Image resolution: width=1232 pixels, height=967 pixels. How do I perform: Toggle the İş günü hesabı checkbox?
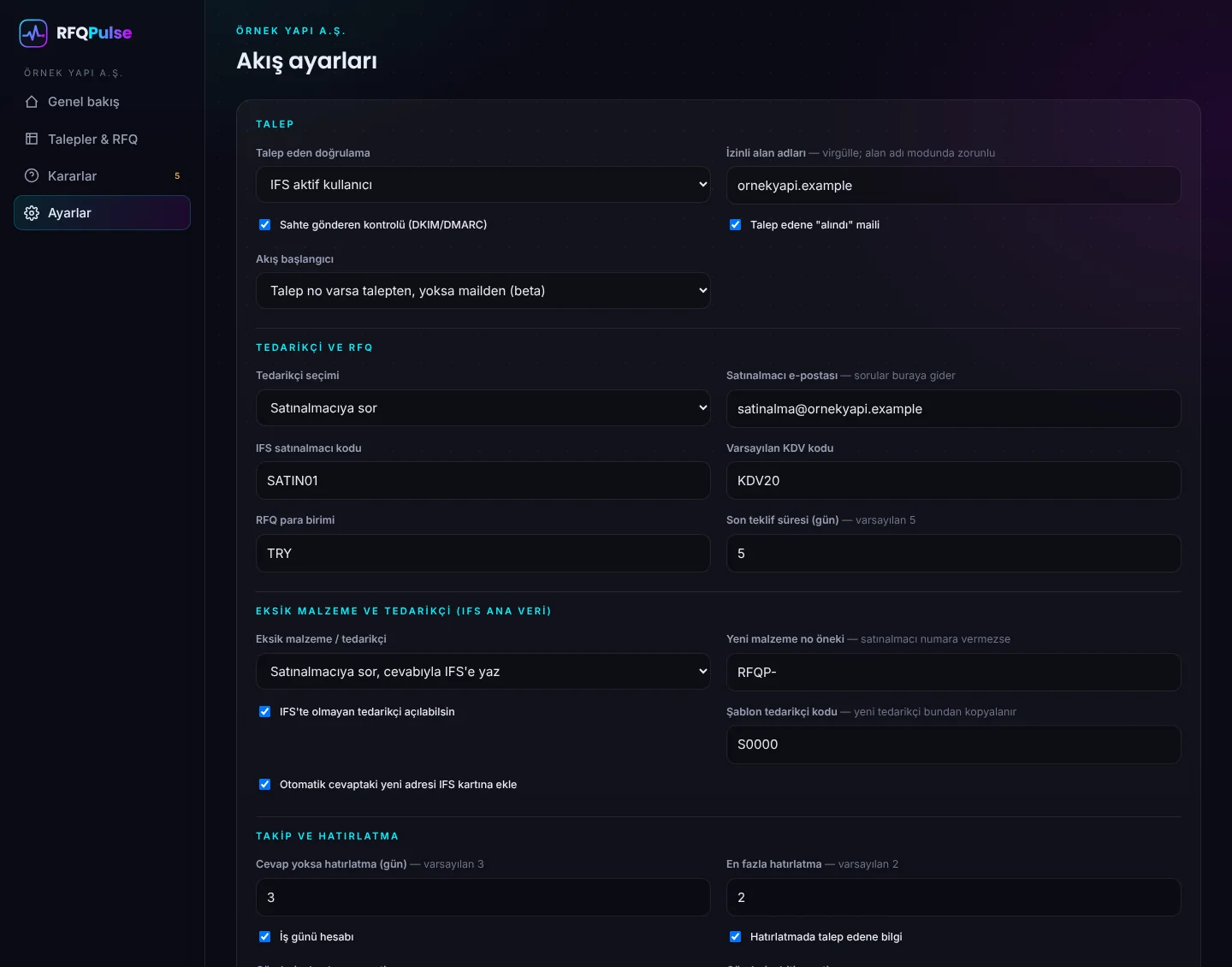coord(265,937)
